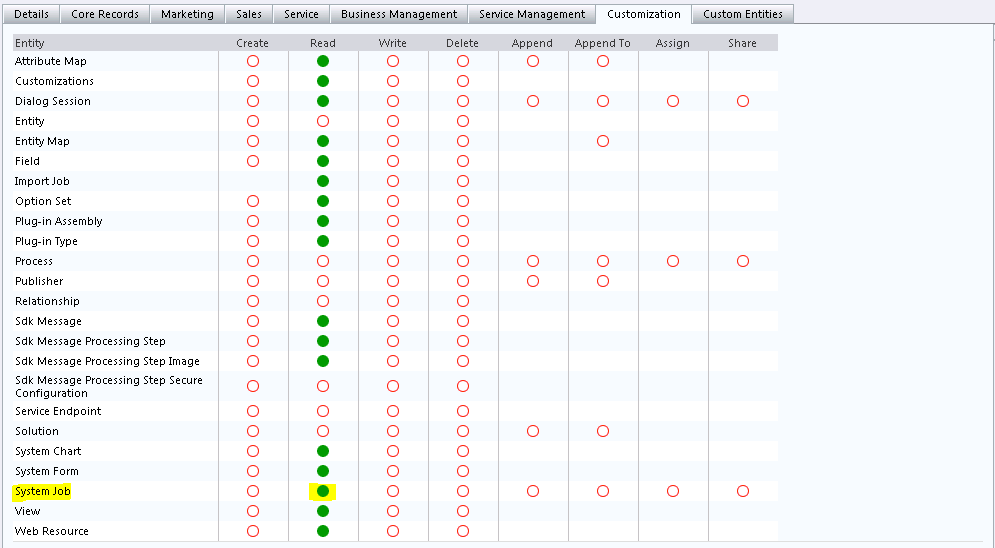Toggle Write privilege for Plug-in Assembly

[393, 221]
